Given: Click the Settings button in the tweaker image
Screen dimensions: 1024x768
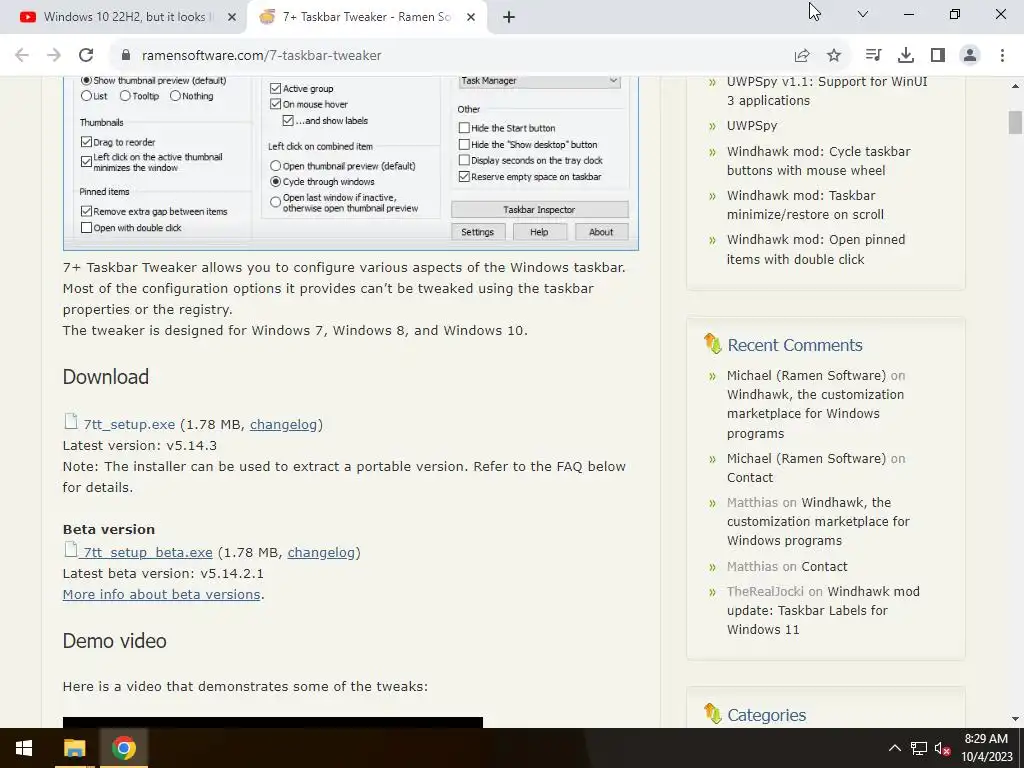Looking at the screenshot, I should coord(477,232).
